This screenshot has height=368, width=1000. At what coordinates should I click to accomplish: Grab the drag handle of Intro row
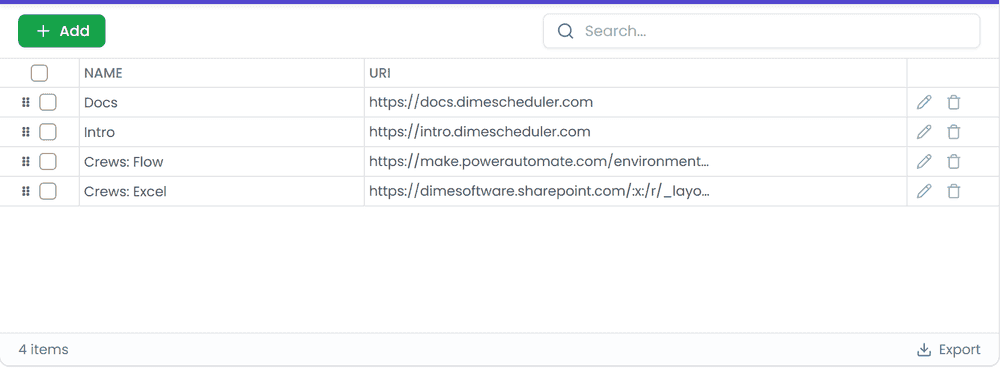[26, 132]
